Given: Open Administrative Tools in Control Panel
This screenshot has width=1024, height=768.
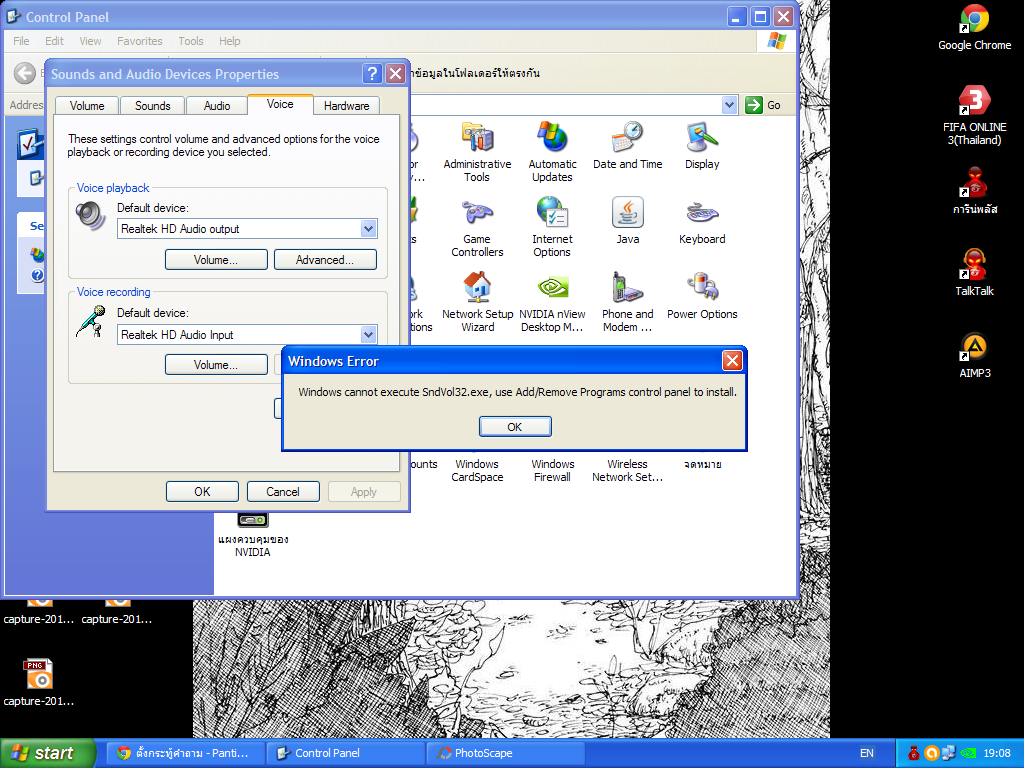Looking at the screenshot, I should pos(477,152).
